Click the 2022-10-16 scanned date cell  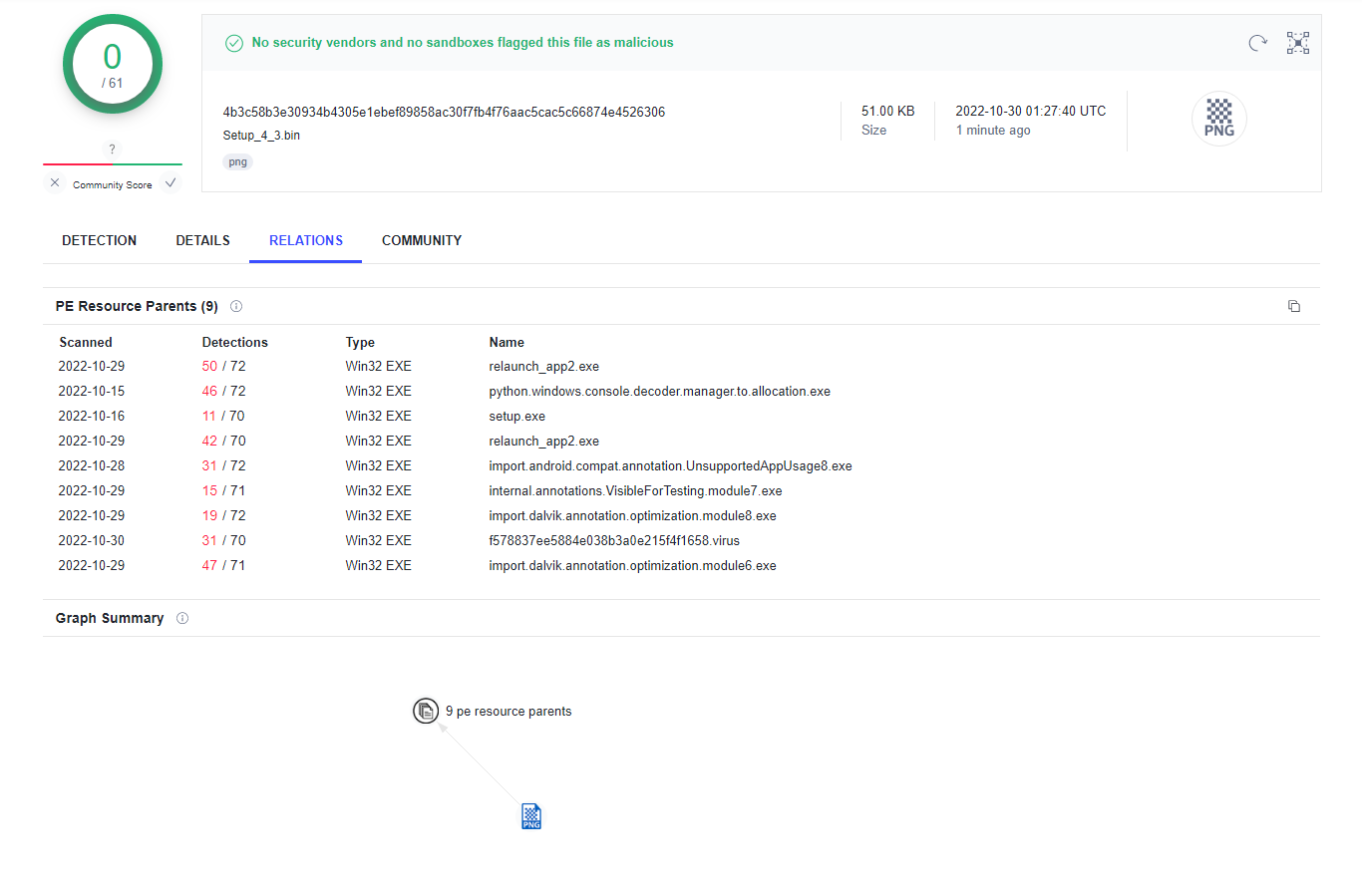point(92,417)
